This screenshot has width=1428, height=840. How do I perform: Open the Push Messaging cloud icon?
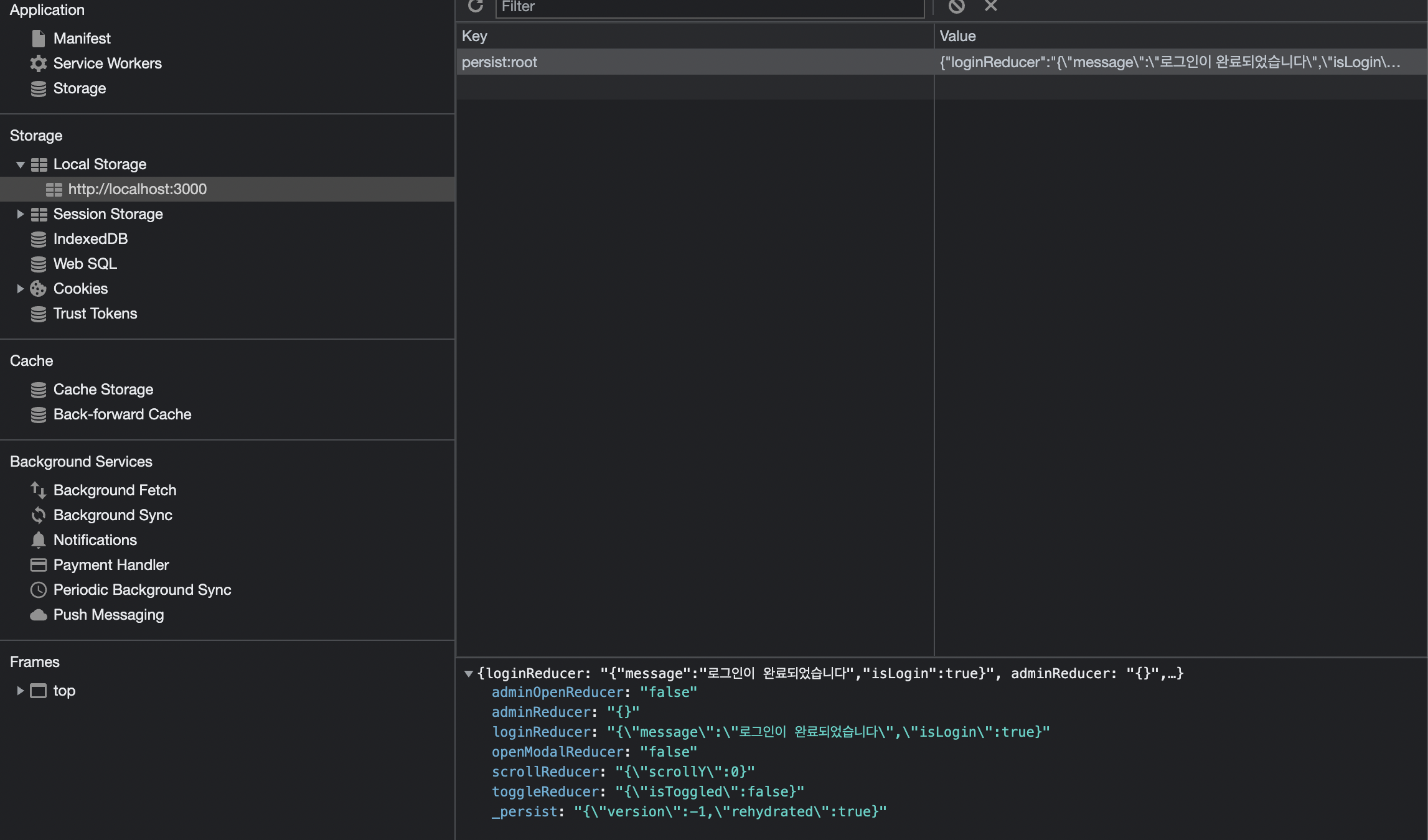(x=39, y=615)
